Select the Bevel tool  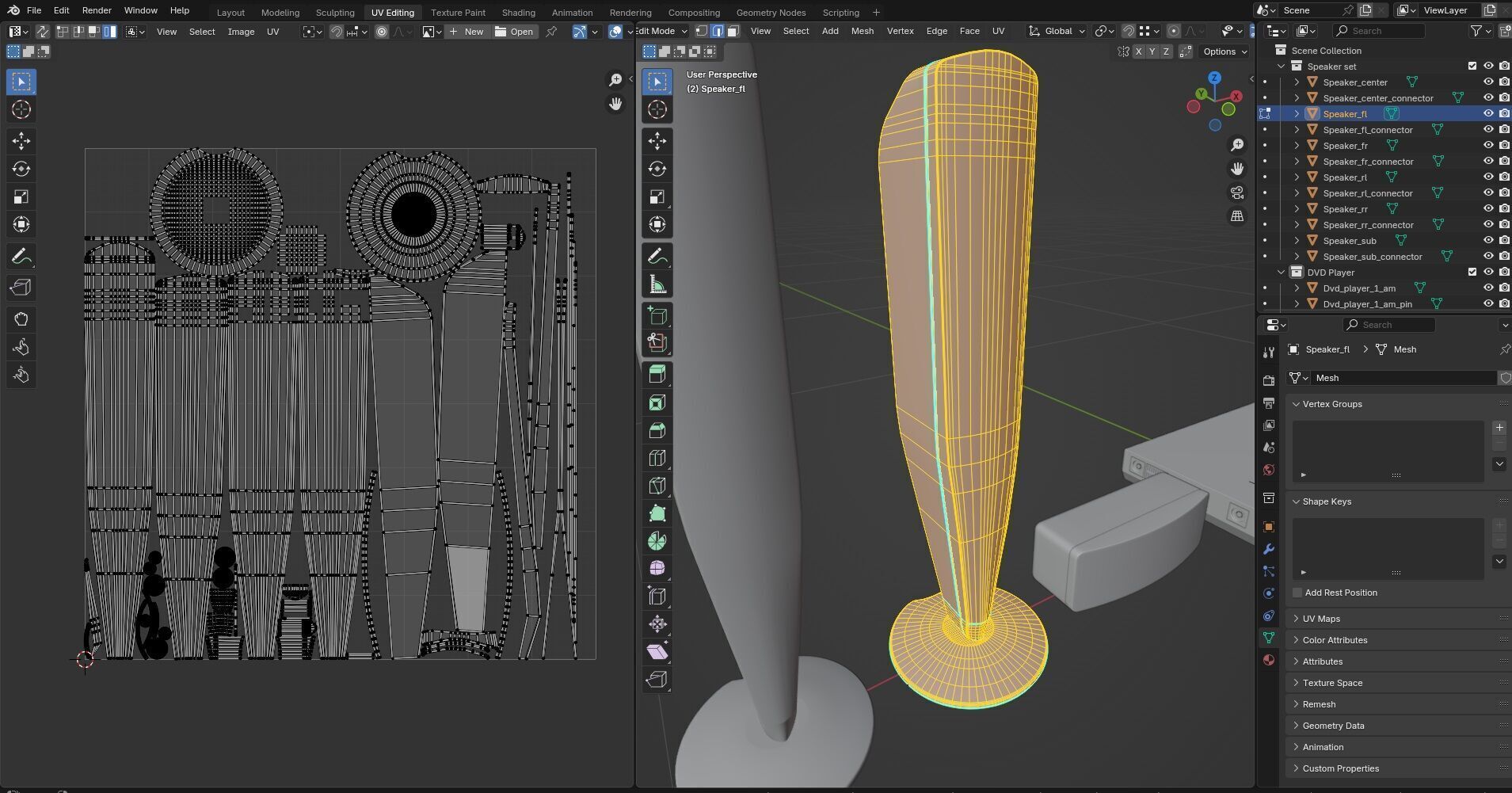point(657,430)
